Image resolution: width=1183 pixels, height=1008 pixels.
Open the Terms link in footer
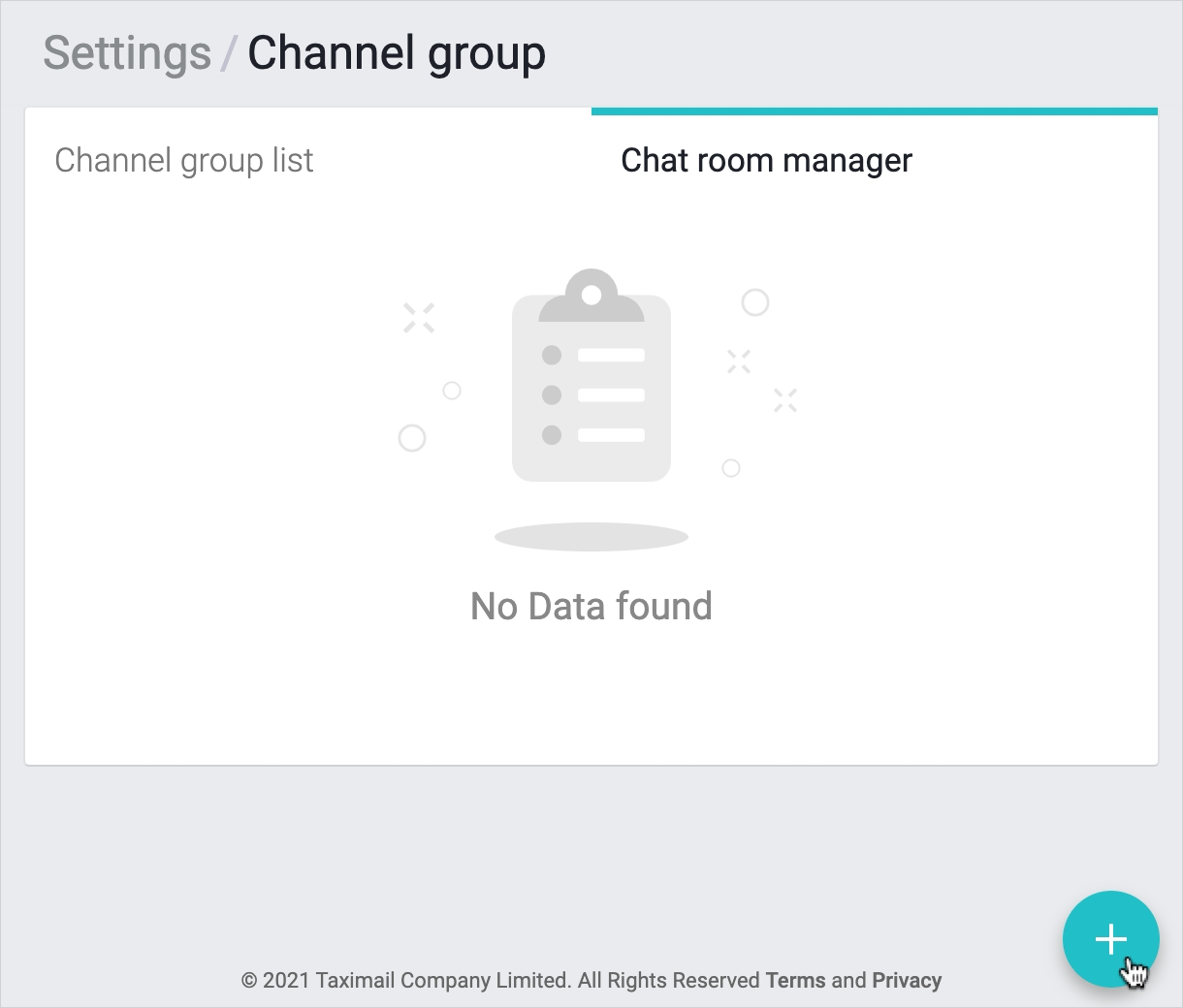[795, 980]
